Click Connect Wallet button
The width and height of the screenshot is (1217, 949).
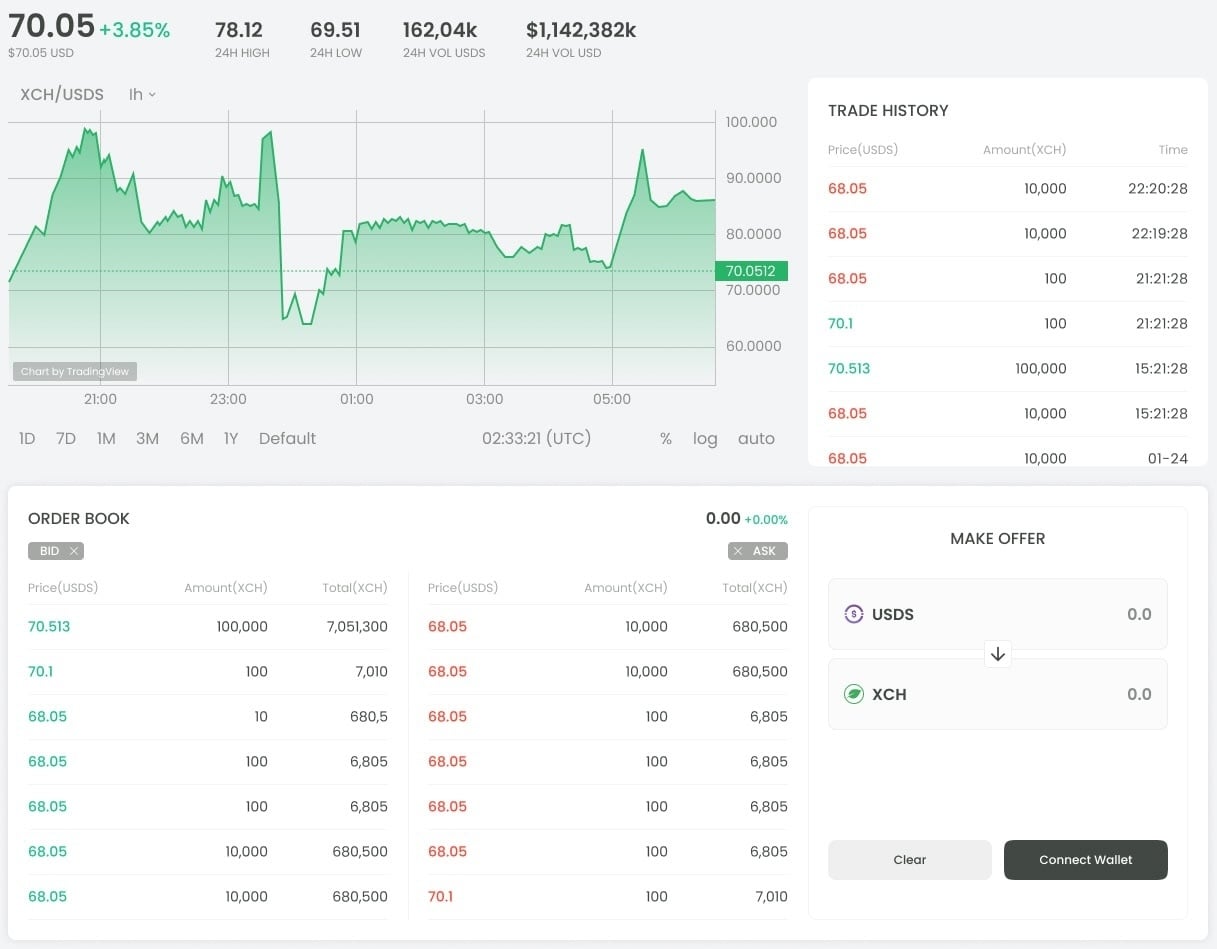(1086, 860)
